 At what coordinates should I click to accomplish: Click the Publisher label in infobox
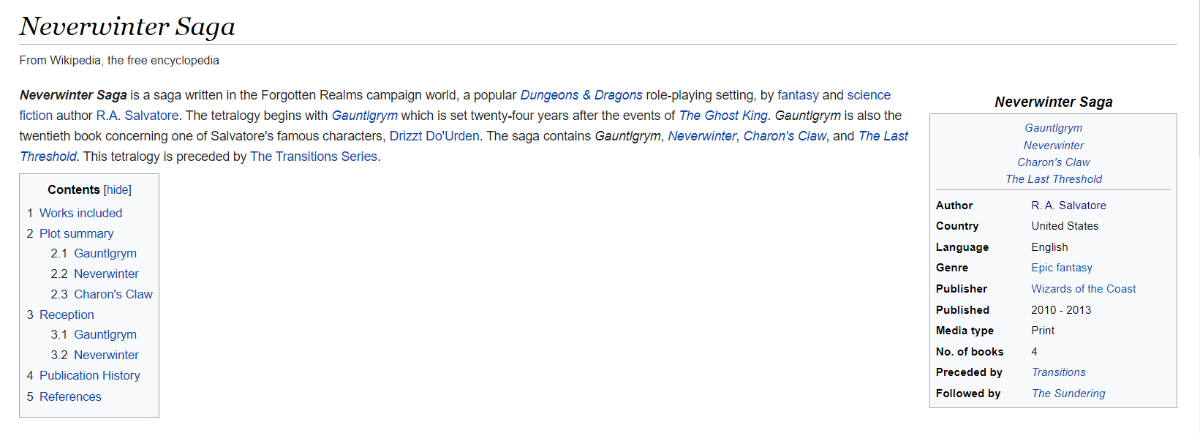(x=962, y=289)
